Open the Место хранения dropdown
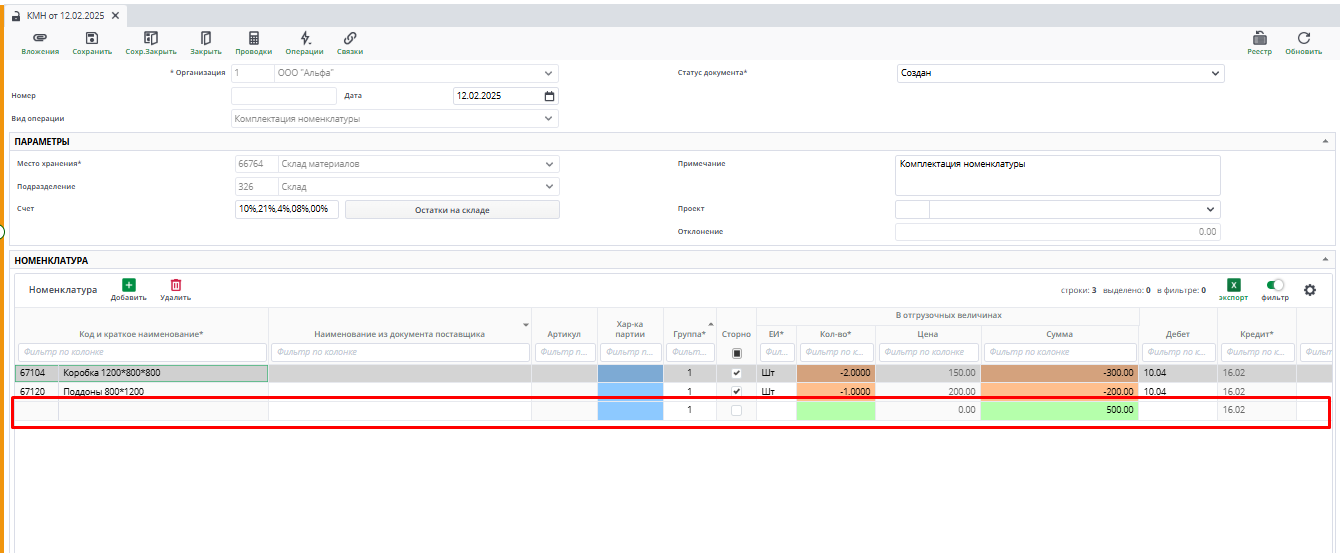 [549, 164]
